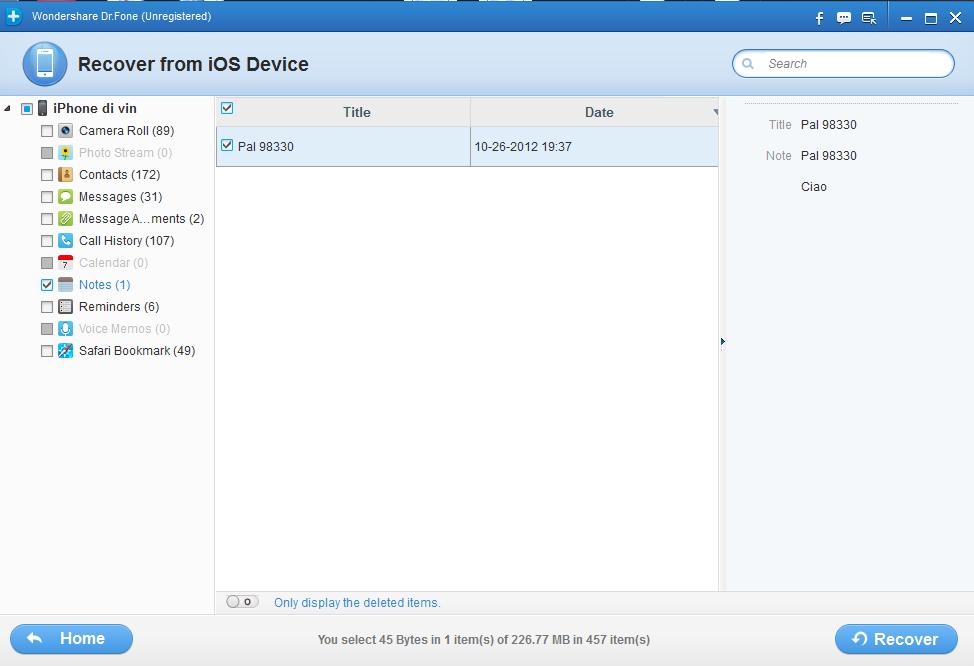Viewport: 974px width, 666px height.
Task: Toggle only display deleted items switch
Action: (242, 601)
